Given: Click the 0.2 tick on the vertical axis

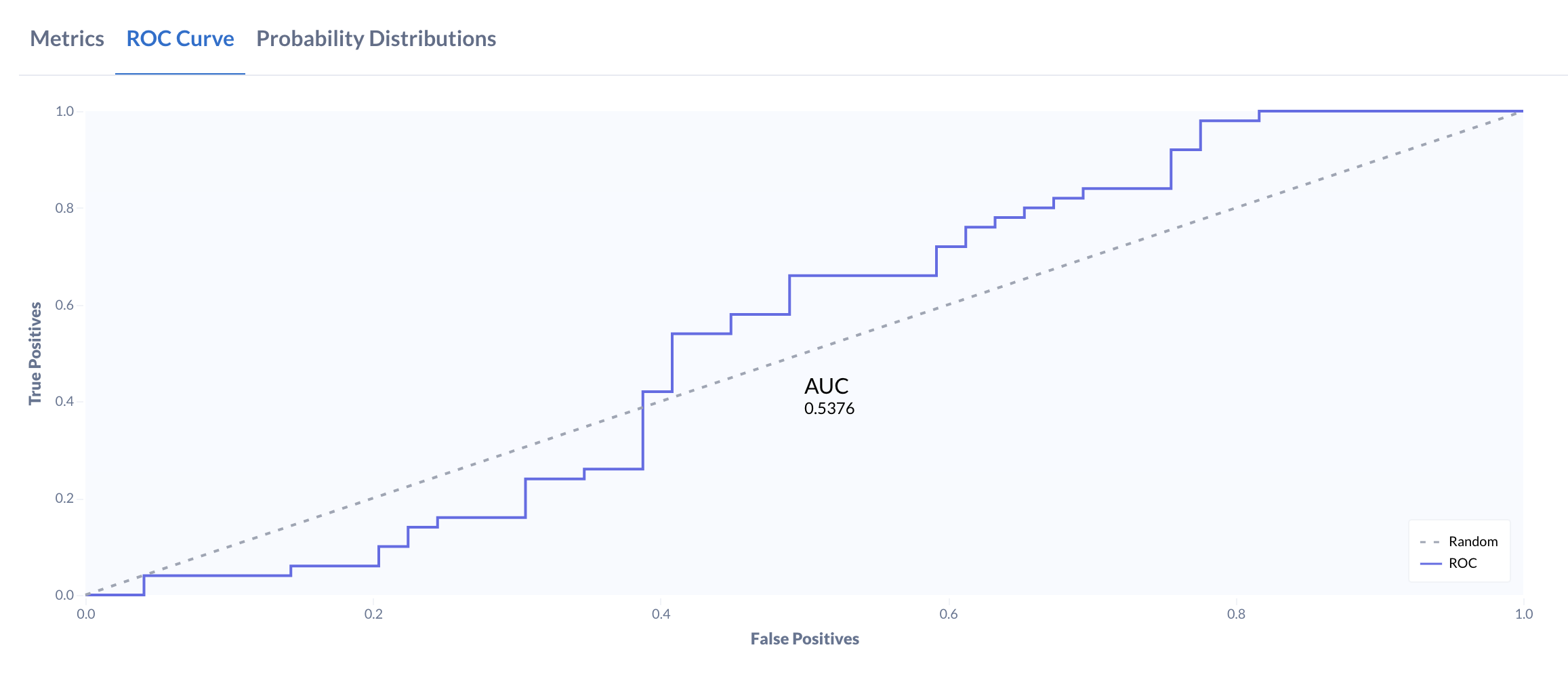Looking at the screenshot, I should (x=64, y=499).
